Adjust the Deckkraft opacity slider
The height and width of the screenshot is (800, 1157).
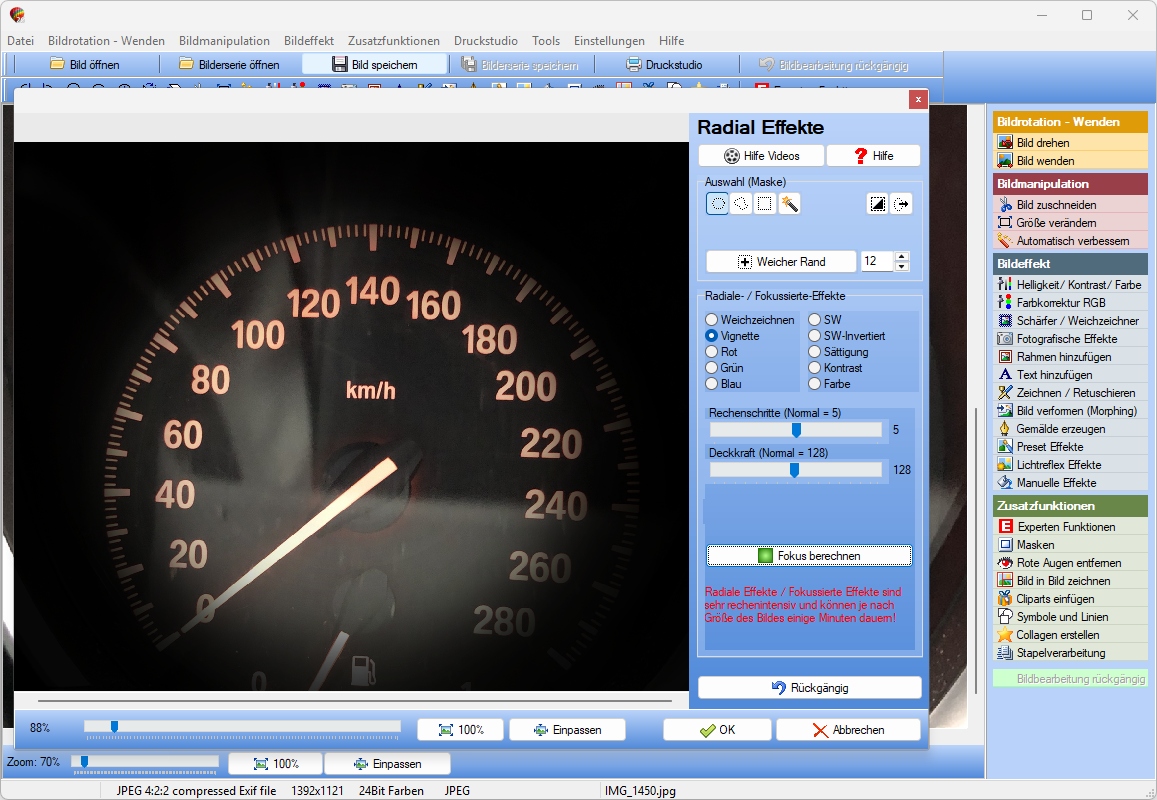795,469
